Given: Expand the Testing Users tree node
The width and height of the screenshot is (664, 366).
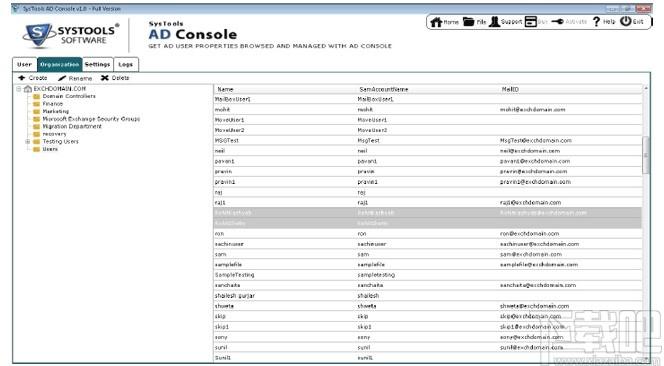Looking at the screenshot, I should tap(28, 142).
